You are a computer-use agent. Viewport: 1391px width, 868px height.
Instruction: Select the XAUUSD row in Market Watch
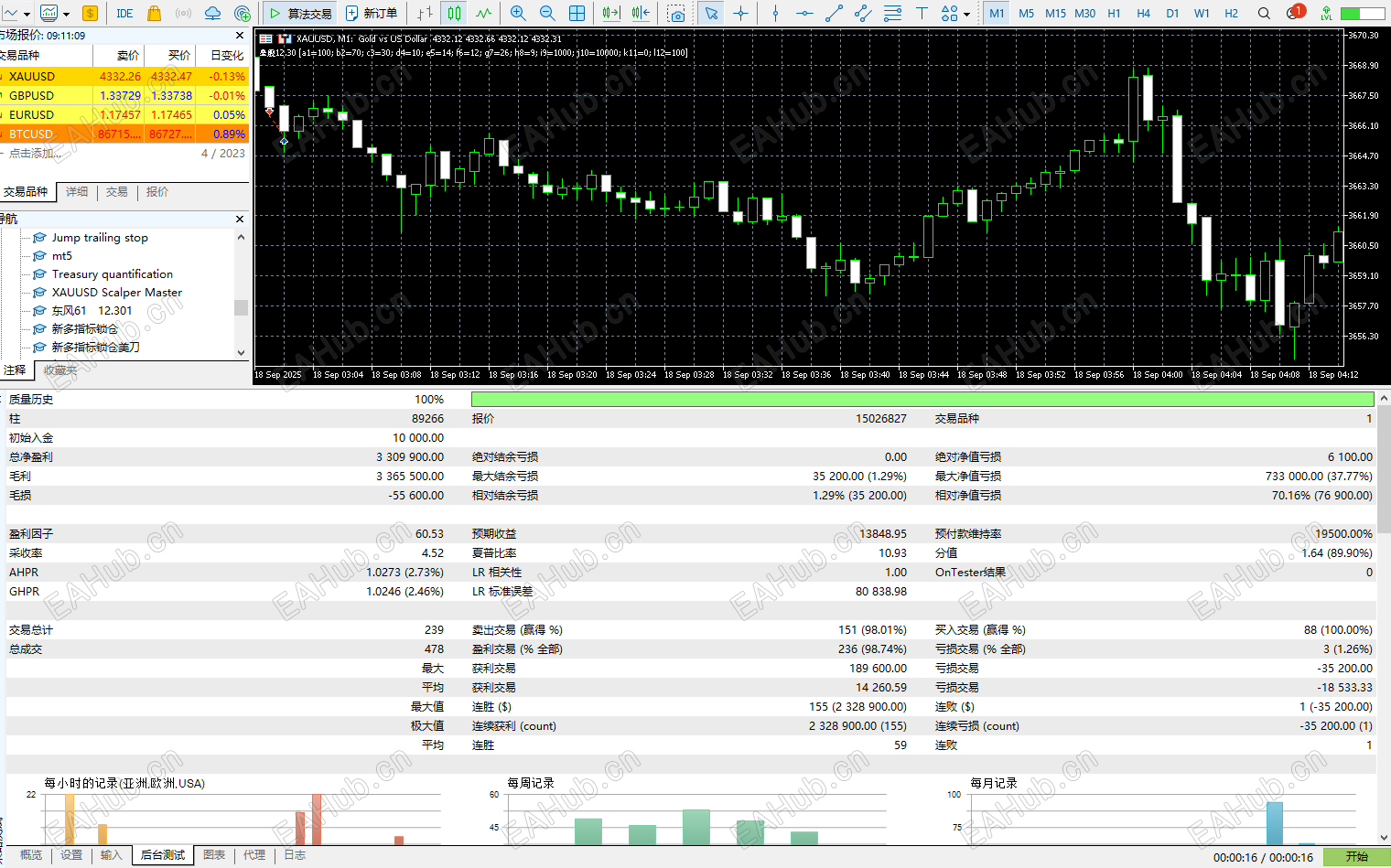coord(124,77)
